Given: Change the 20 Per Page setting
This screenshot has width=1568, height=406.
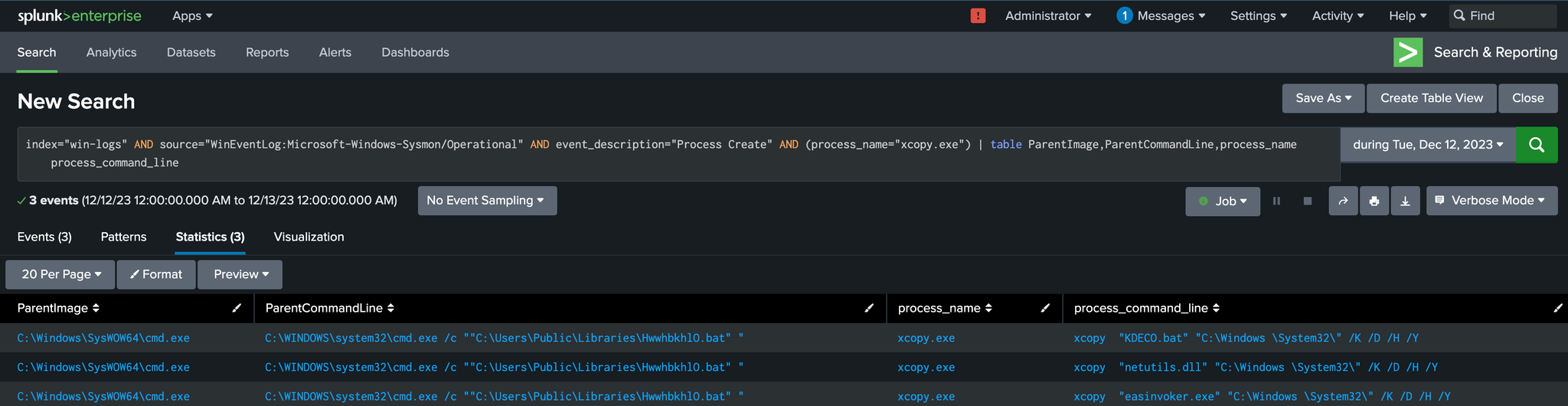Looking at the screenshot, I should [60, 274].
